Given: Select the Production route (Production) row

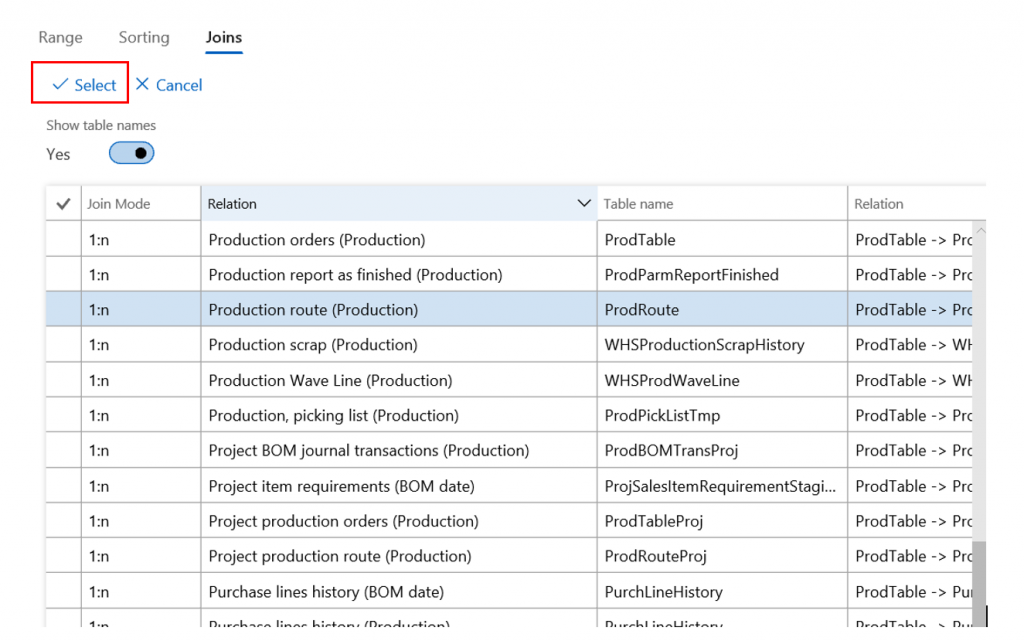Looking at the screenshot, I should pyautogui.click(x=313, y=310).
